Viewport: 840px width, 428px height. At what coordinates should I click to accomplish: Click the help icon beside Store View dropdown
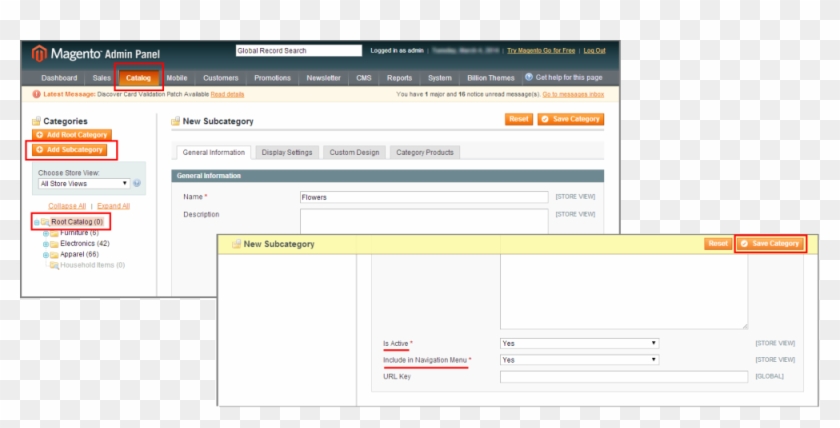pyautogui.click(x=137, y=183)
